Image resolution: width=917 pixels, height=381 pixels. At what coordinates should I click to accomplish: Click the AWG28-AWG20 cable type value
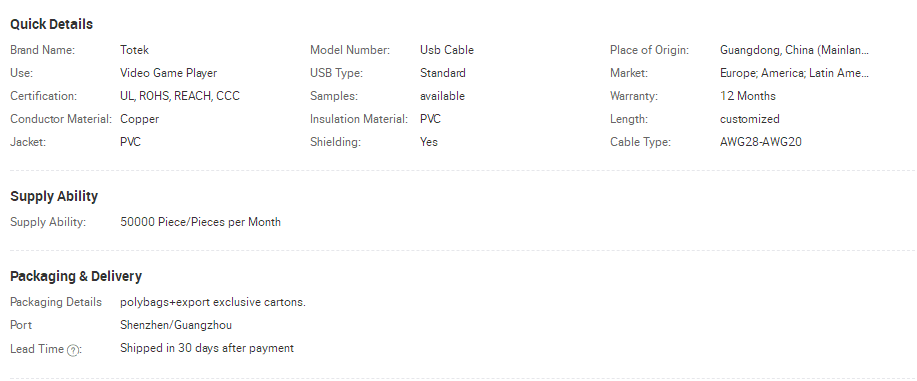[761, 142]
